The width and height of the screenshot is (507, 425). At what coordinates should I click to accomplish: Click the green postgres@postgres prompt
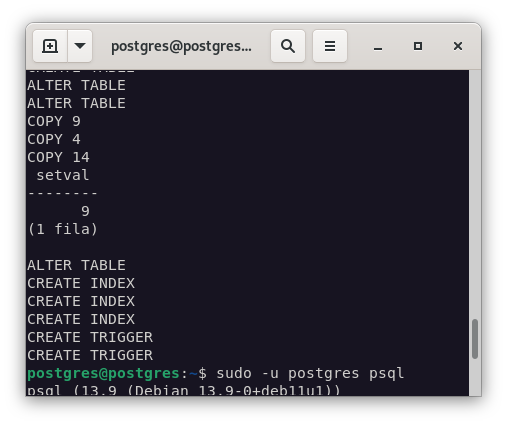[x=104, y=373]
